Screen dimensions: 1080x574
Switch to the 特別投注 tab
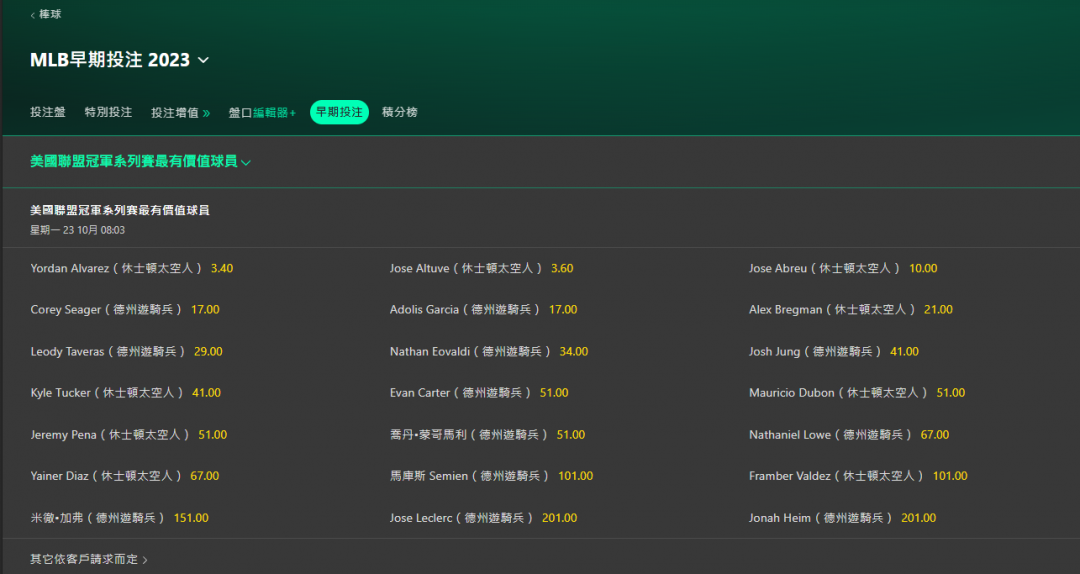[108, 112]
